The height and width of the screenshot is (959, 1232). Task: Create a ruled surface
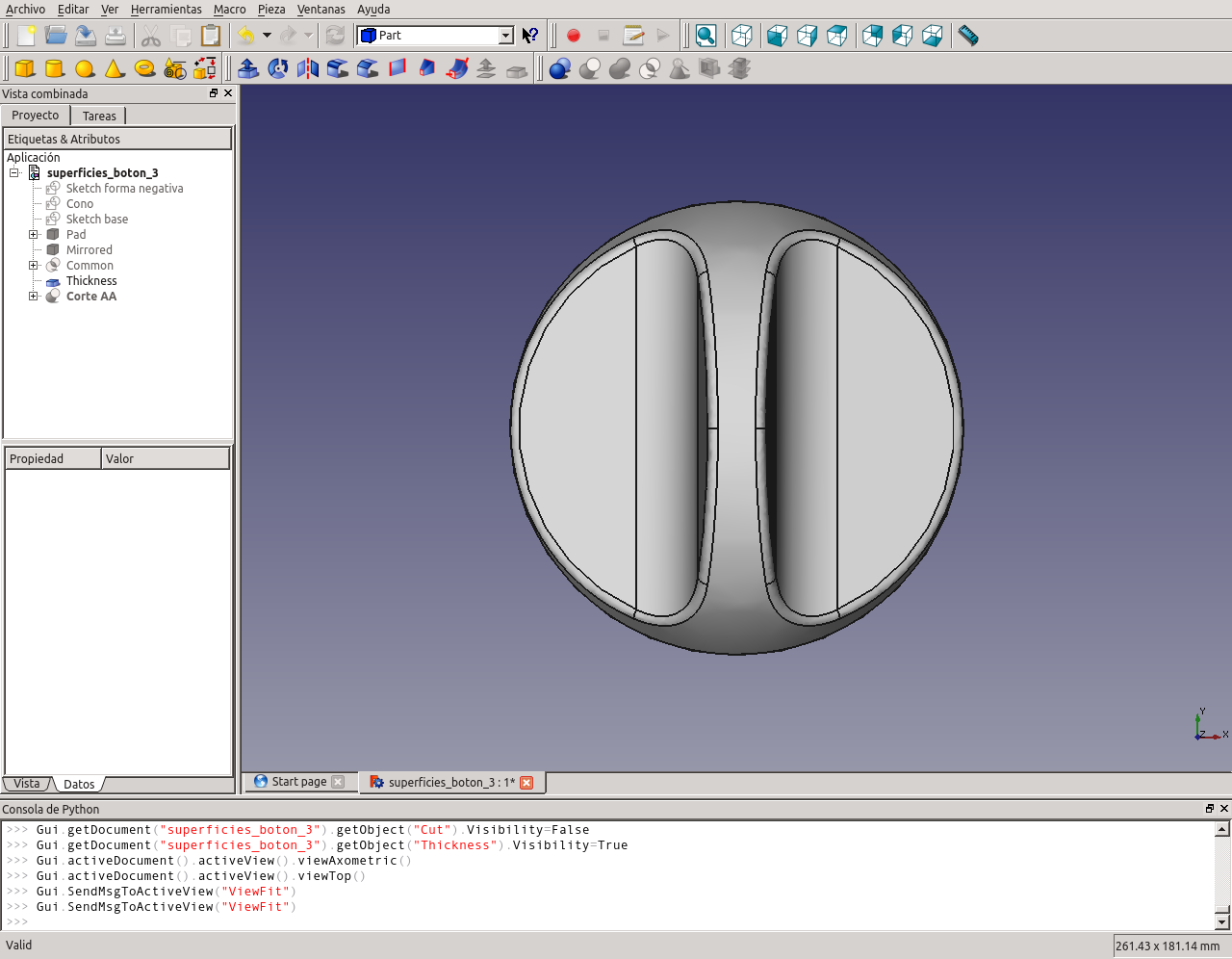click(x=398, y=68)
